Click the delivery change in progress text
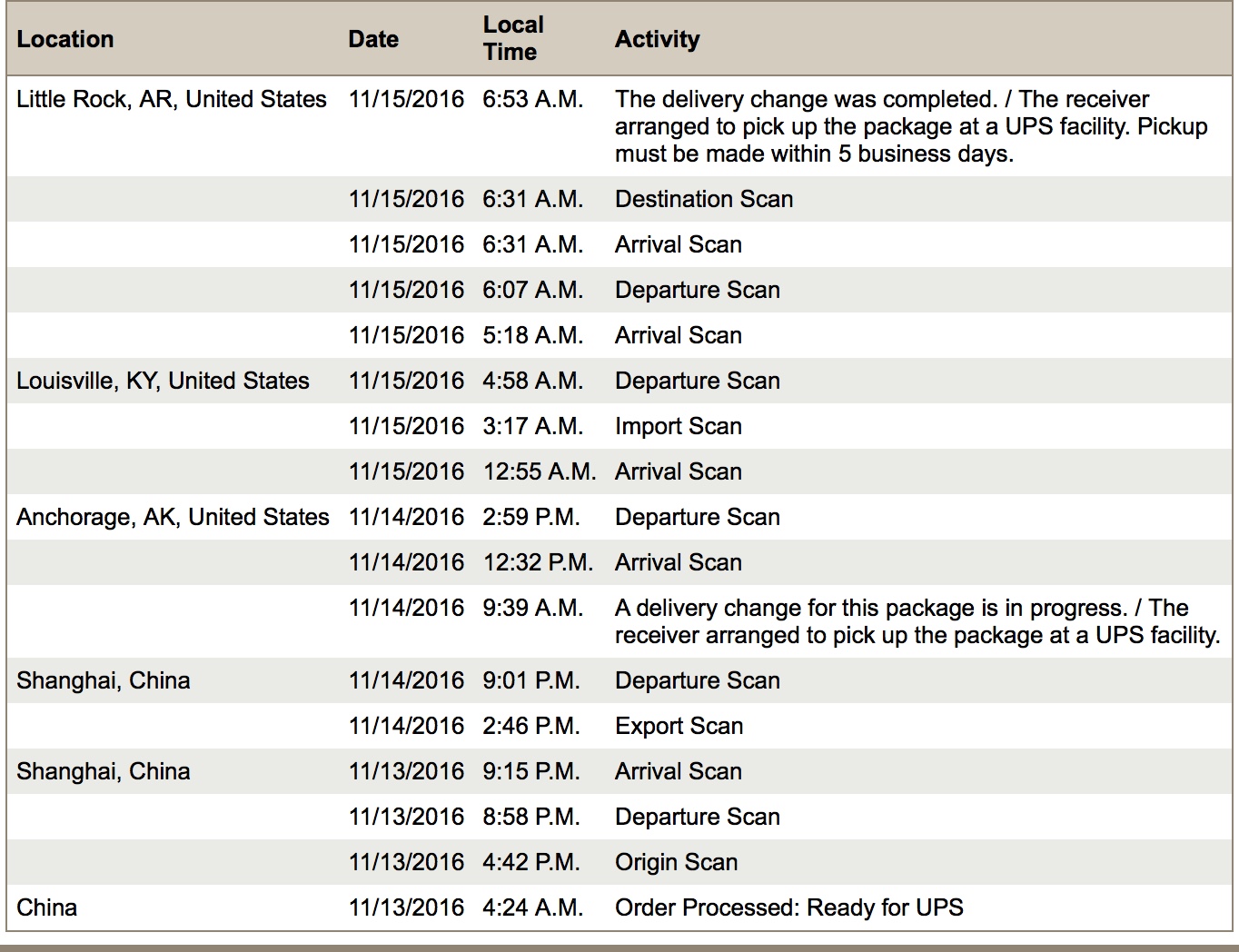 917,621
